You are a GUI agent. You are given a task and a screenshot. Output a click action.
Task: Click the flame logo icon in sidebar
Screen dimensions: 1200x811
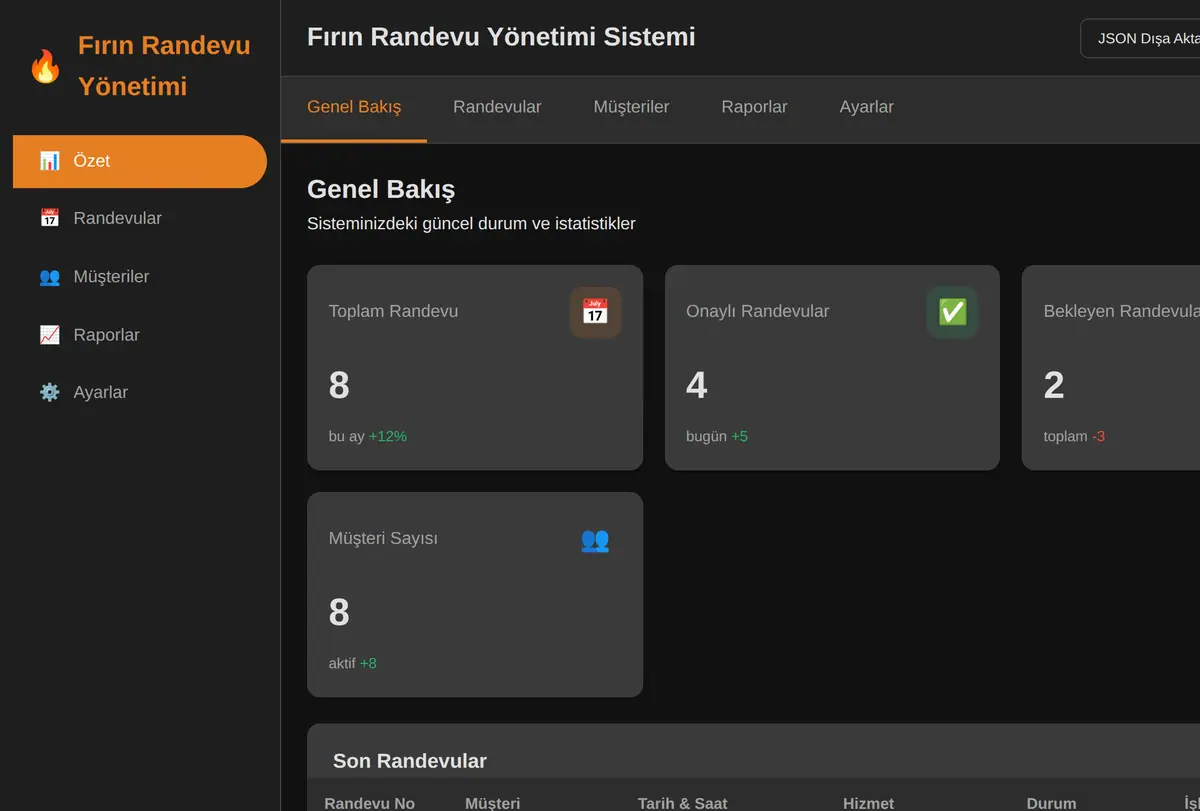(x=45, y=66)
